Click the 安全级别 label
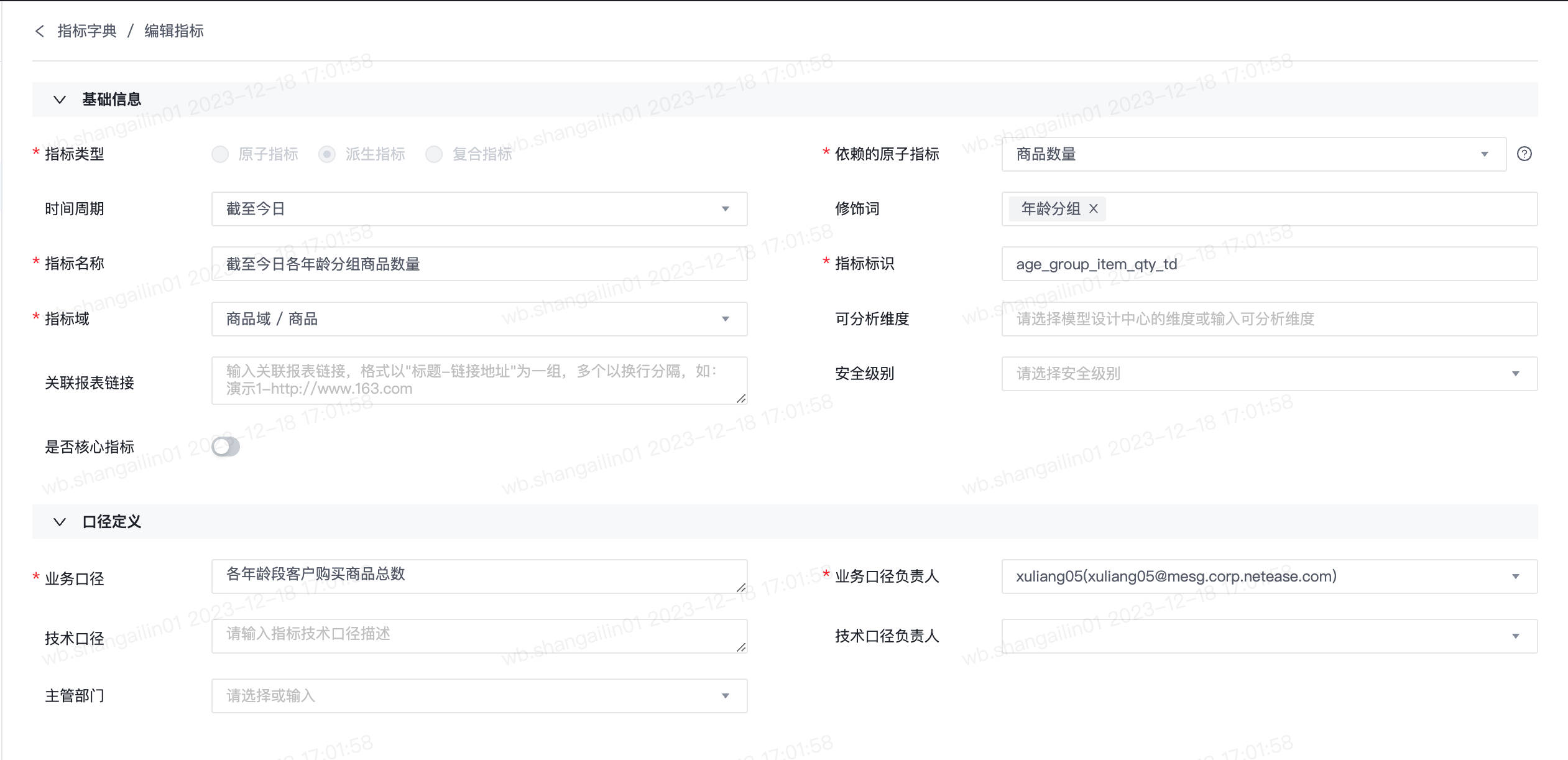This screenshot has width=1568, height=760. tap(865, 374)
